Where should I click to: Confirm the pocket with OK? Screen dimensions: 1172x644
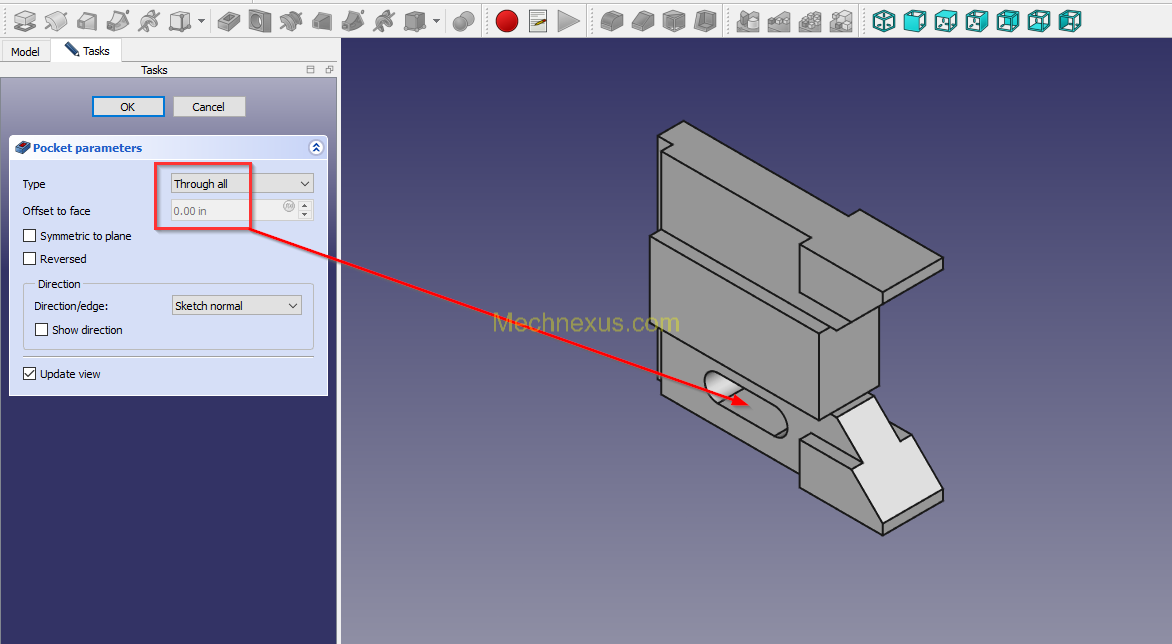coord(128,107)
